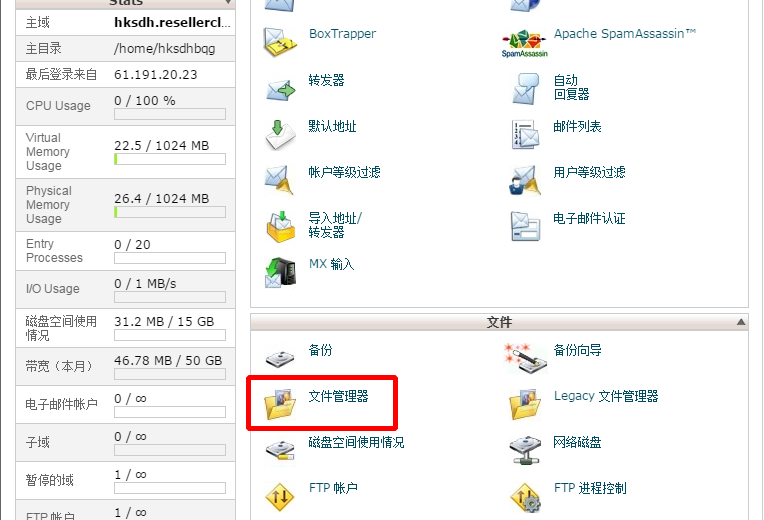The height and width of the screenshot is (520, 764).
Task: Open the Legacy 文件管理器 link
Action: pyautogui.click(x=606, y=396)
